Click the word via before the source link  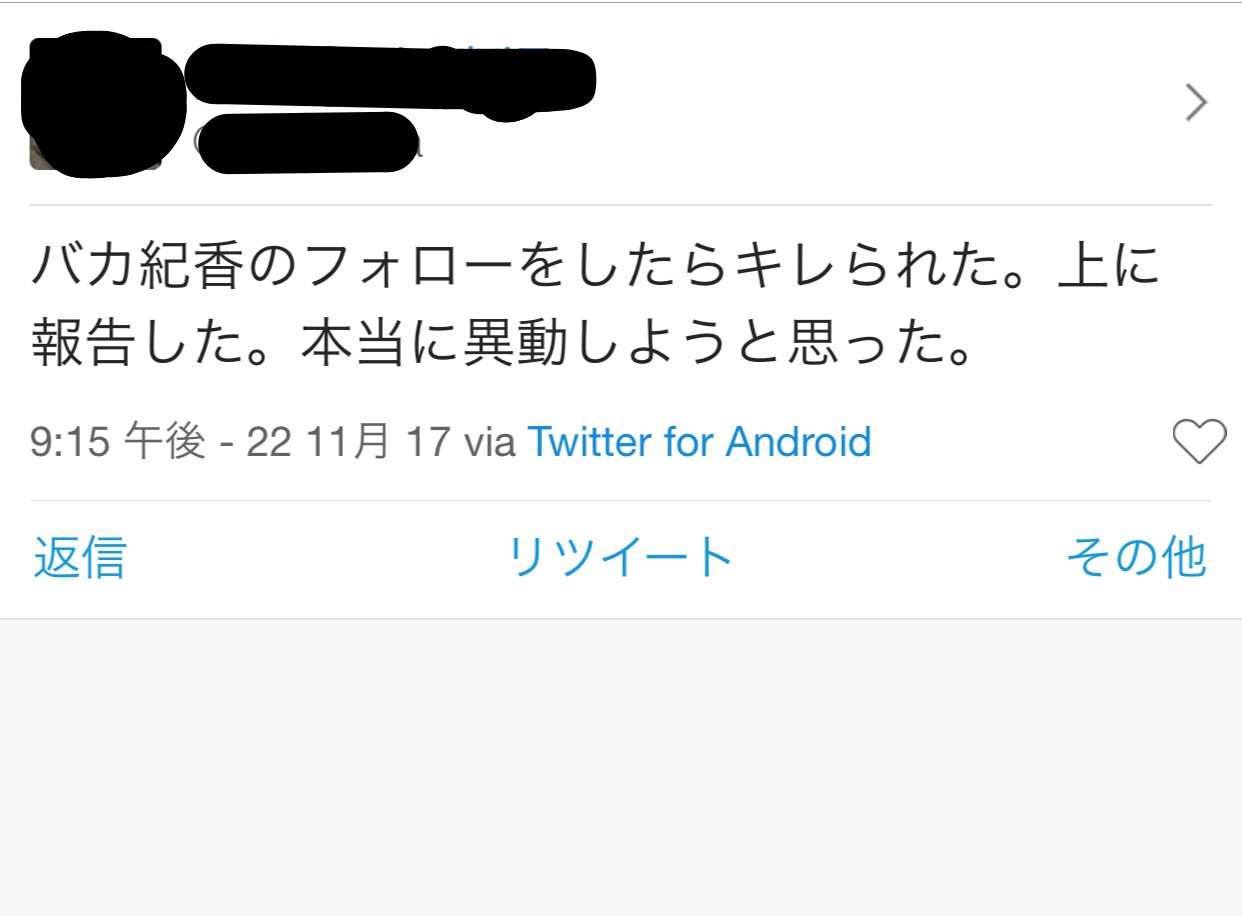pyautogui.click(x=489, y=442)
